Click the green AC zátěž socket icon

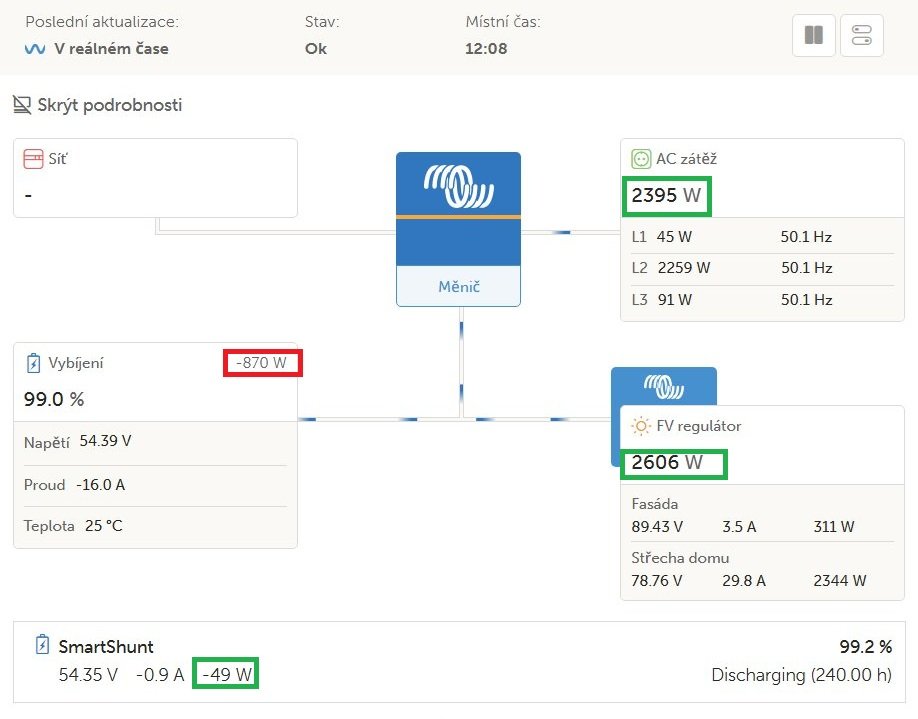click(x=640, y=159)
